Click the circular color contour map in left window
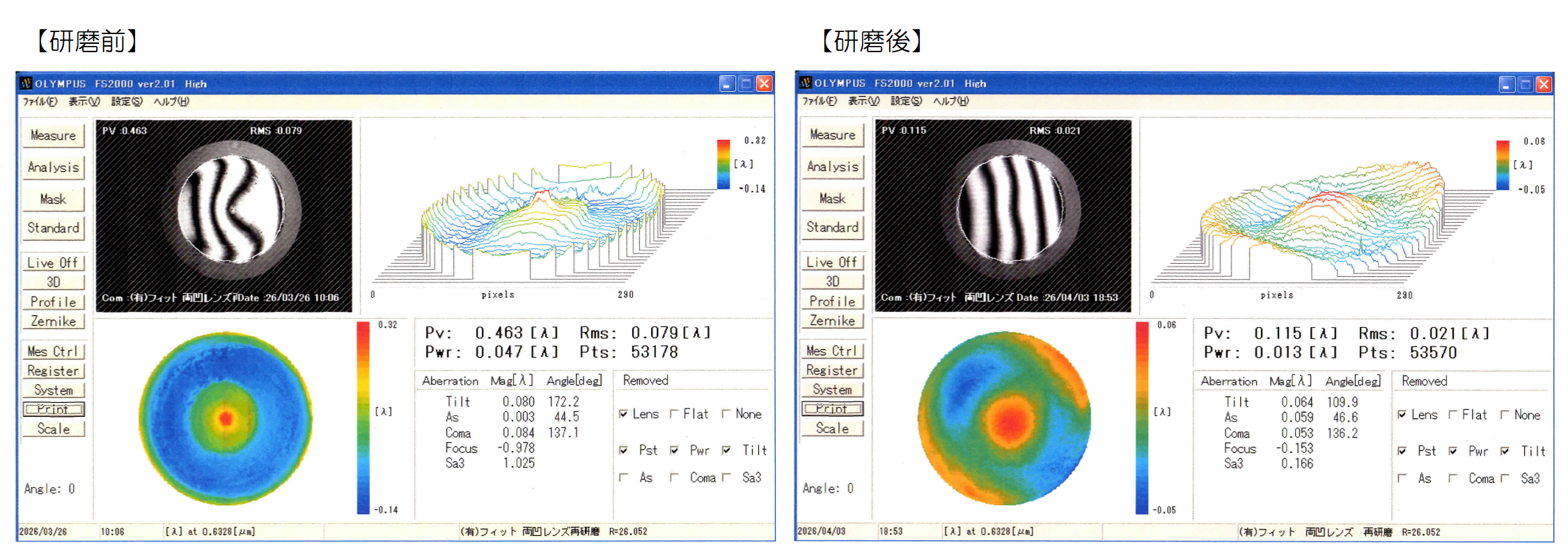 226,418
